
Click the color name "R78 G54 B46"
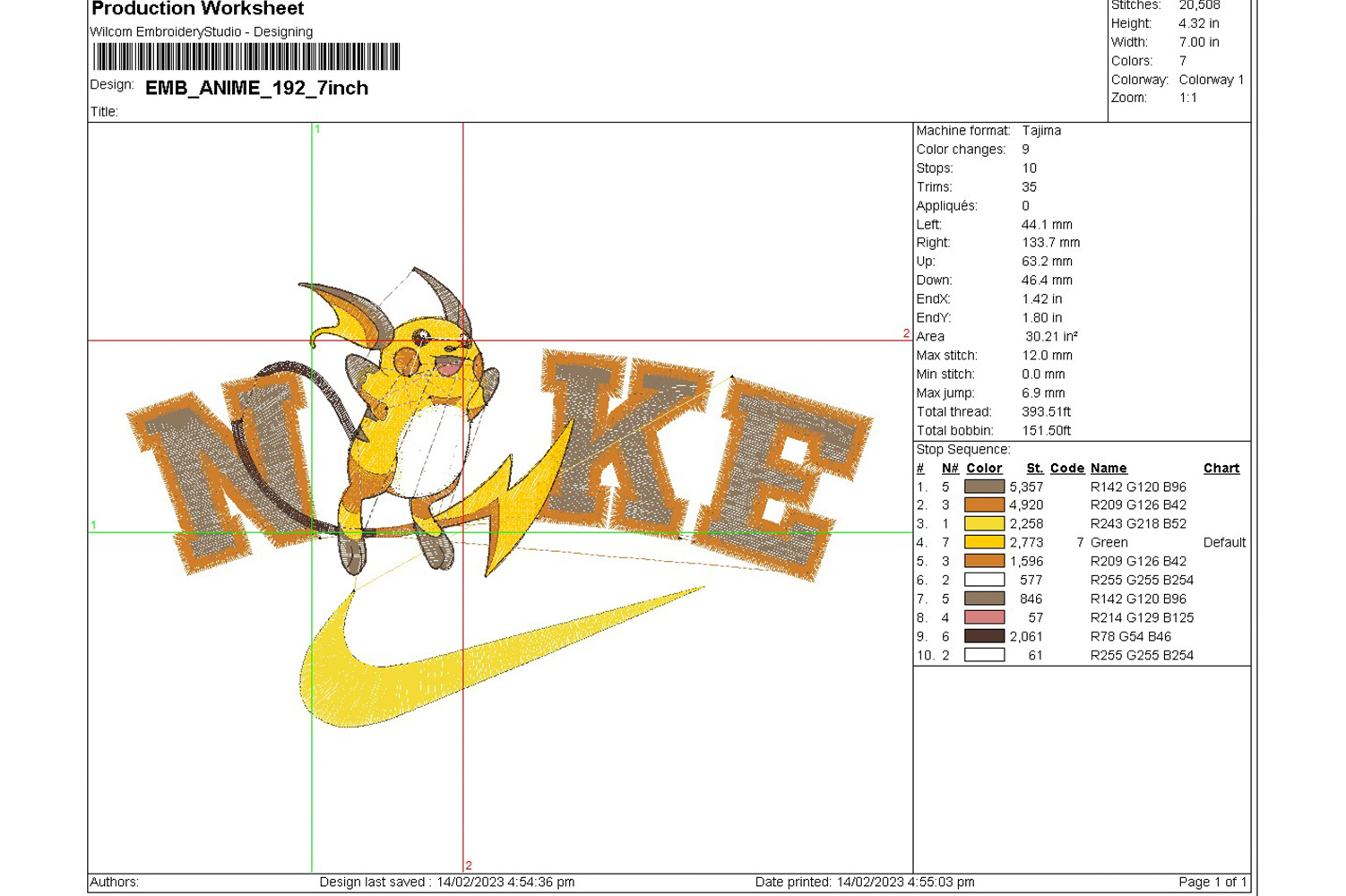point(1131,637)
